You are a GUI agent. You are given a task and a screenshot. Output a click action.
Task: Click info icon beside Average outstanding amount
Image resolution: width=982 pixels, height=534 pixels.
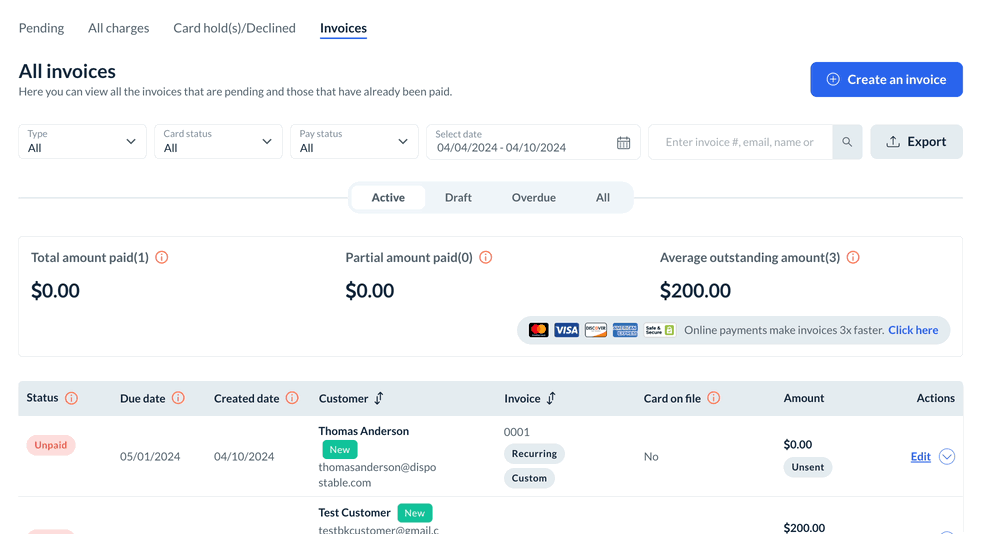click(x=853, y=257)
